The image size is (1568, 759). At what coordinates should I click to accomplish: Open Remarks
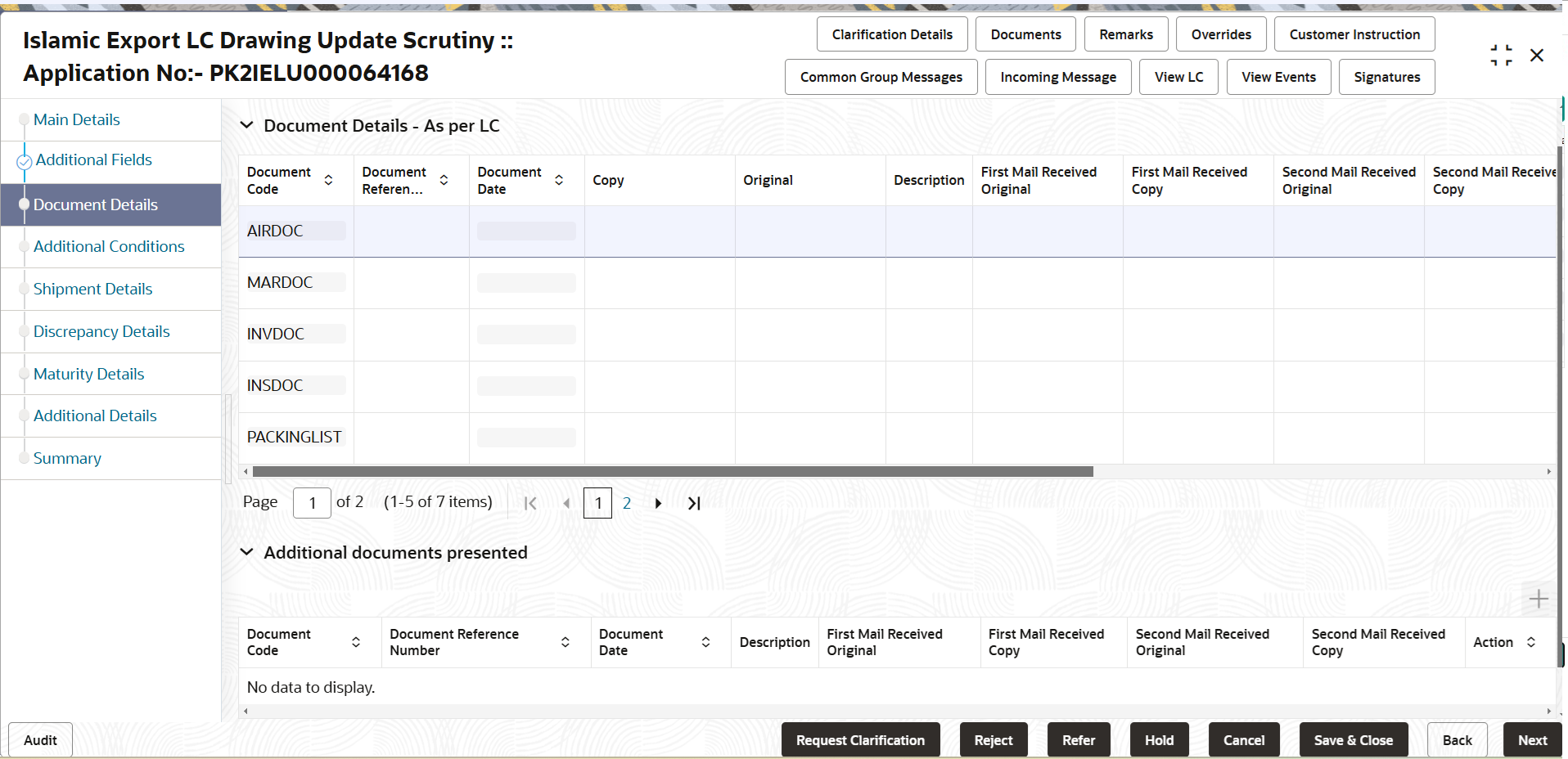click(x=1126, y=34)
